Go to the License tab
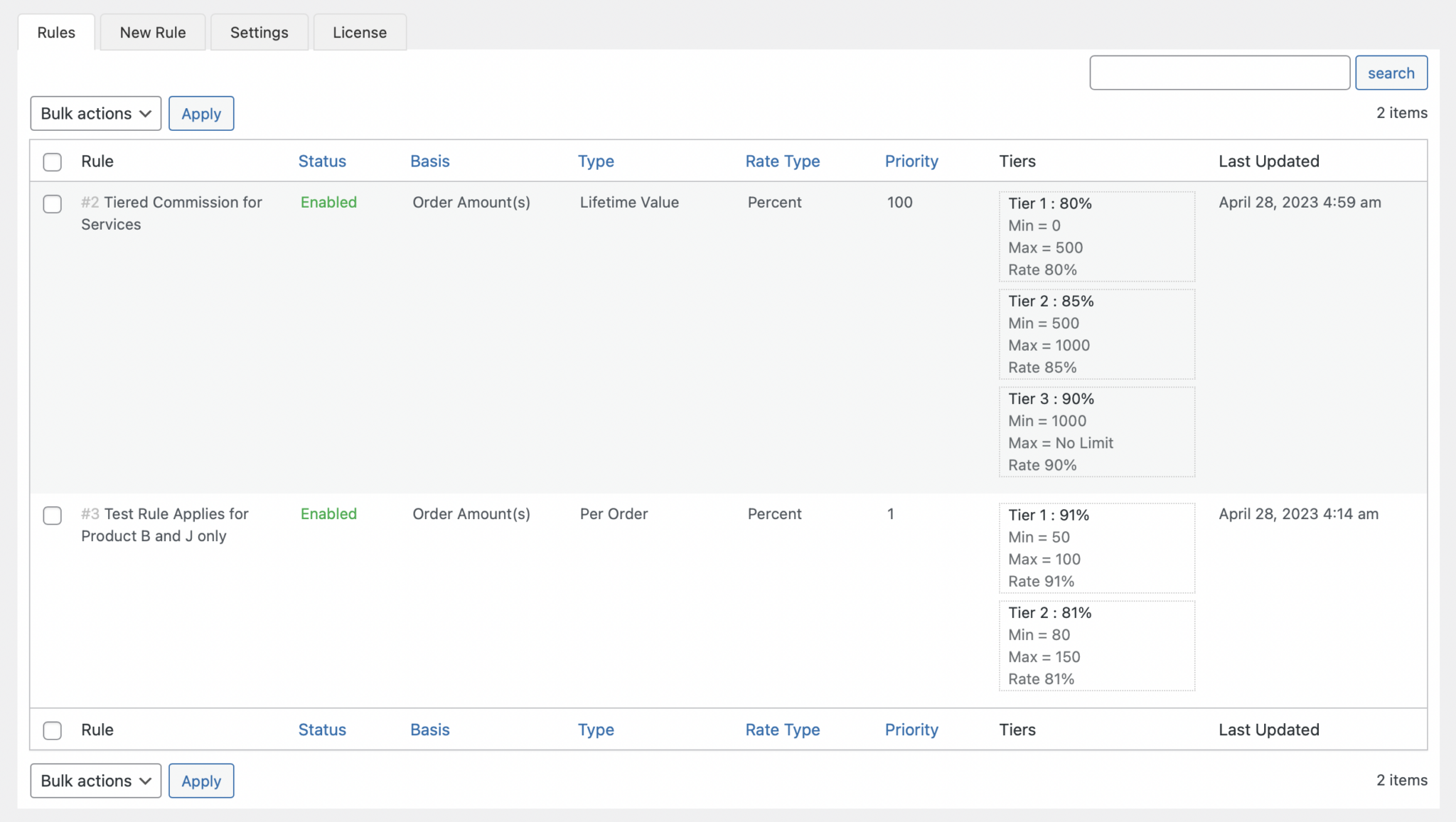This screenshot has width=1456, height=822. point(360,33)
